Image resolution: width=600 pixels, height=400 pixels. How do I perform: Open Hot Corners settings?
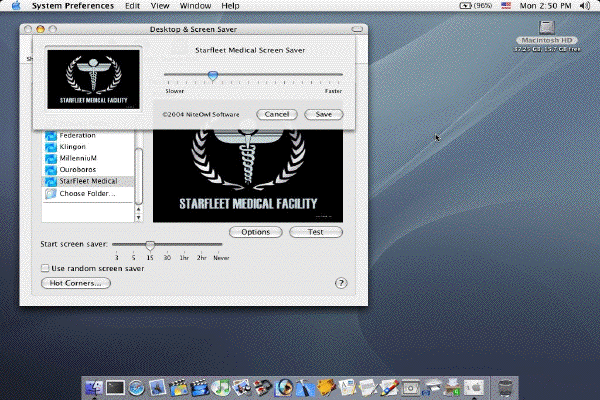point(76,283)
